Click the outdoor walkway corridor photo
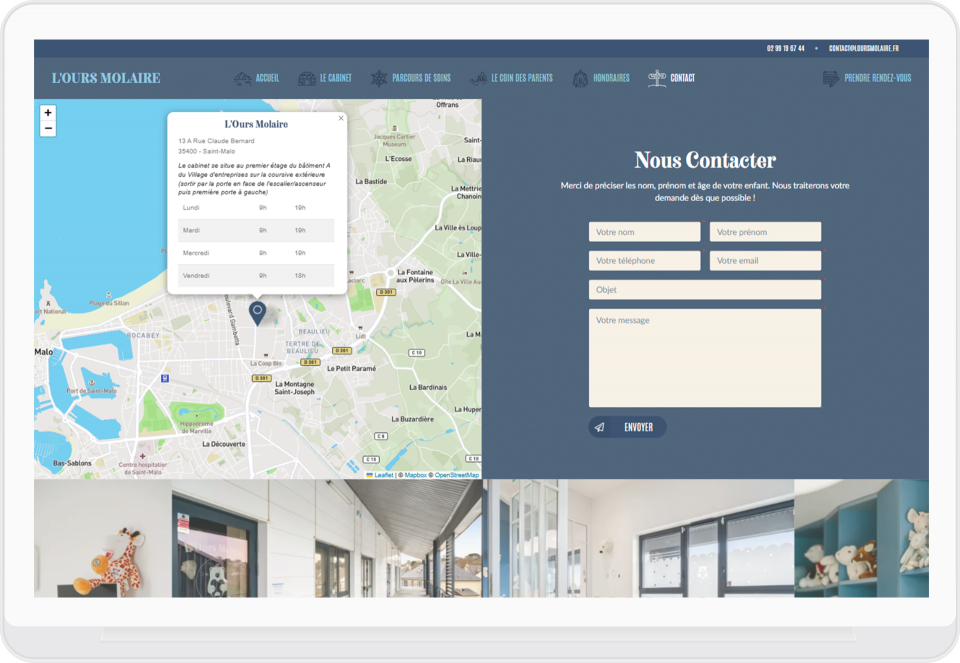The image size is (960, 663). tap(327, 538)
